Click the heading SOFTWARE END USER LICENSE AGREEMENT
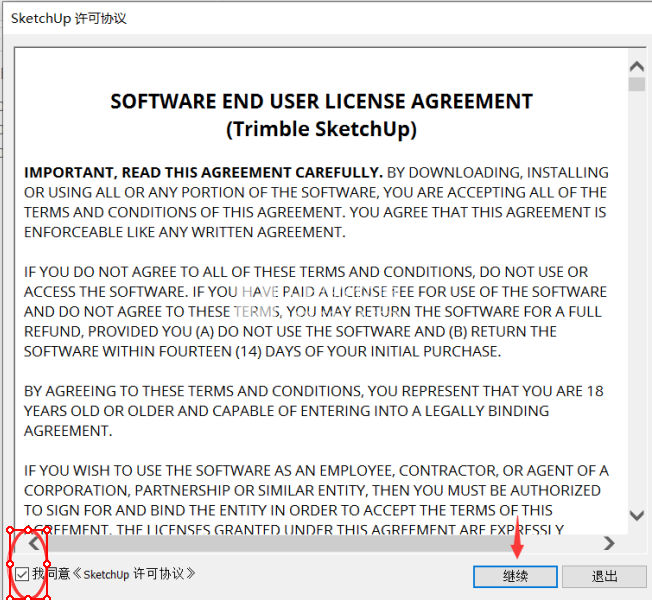The image size is (652, 600). [x=321, y=101]
